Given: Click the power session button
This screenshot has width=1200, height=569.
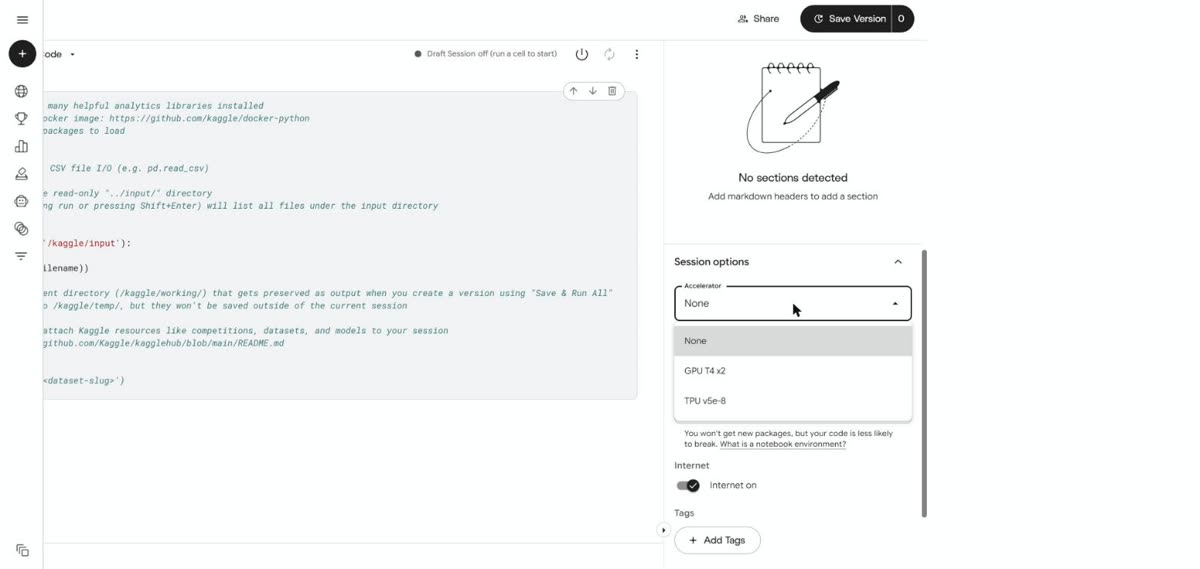Looking at the screenshot, I should pos(581,54).
